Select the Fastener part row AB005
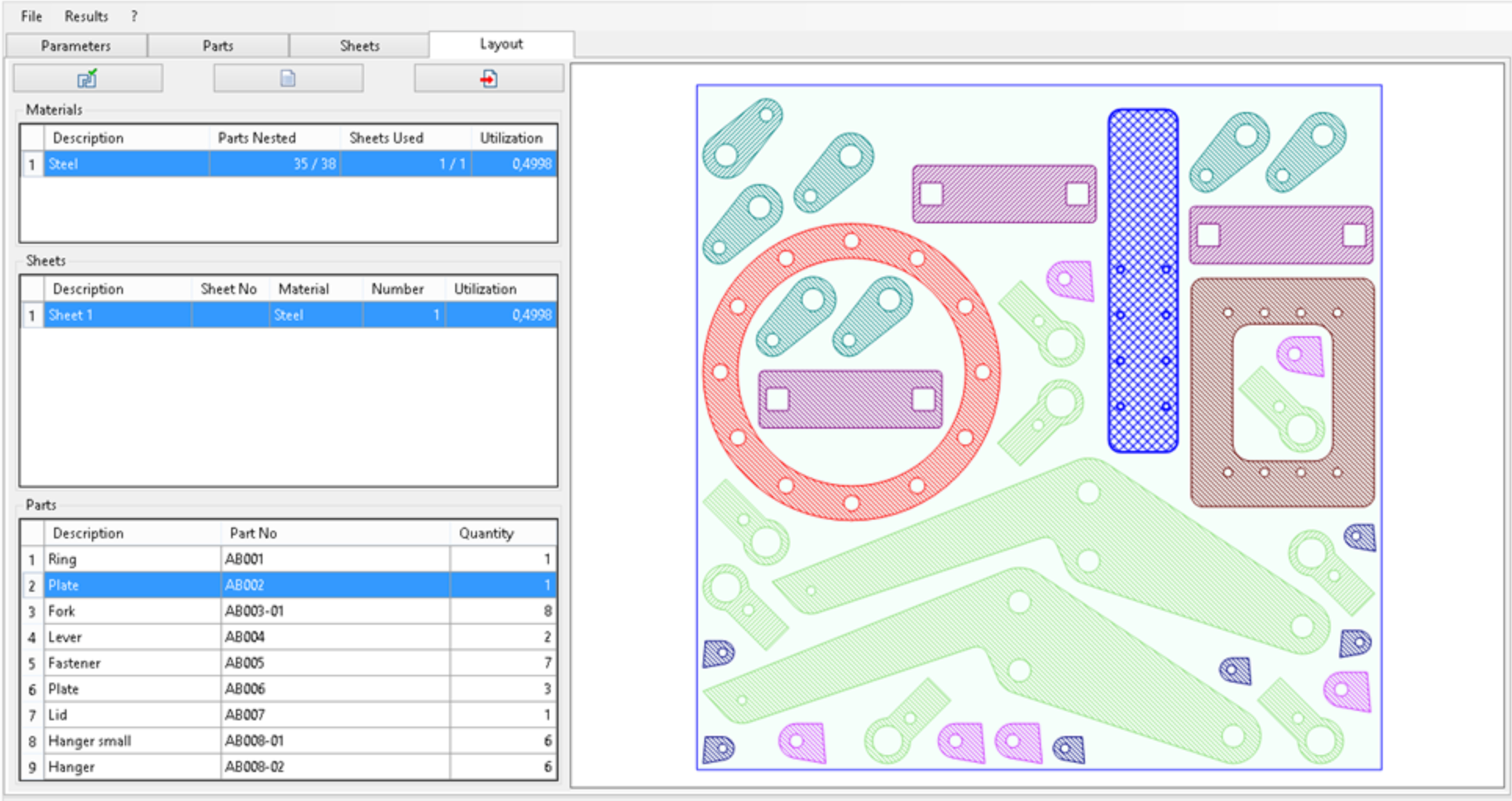 pyautogui.click(x=288, y=663)
